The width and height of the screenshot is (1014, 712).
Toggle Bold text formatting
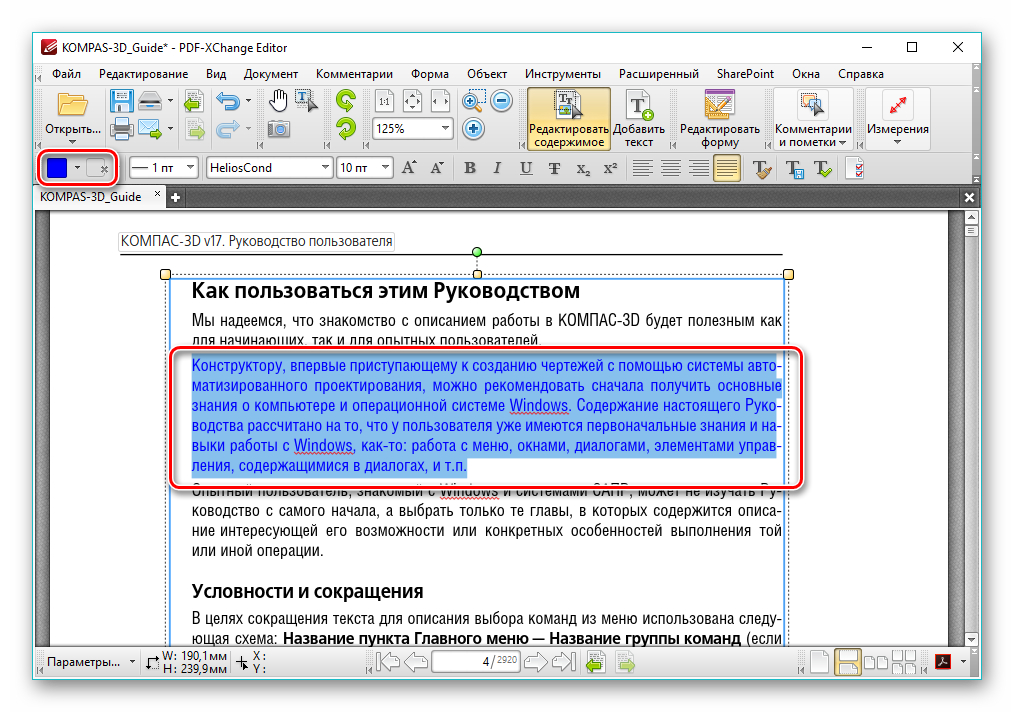click(x=470, y=168)
